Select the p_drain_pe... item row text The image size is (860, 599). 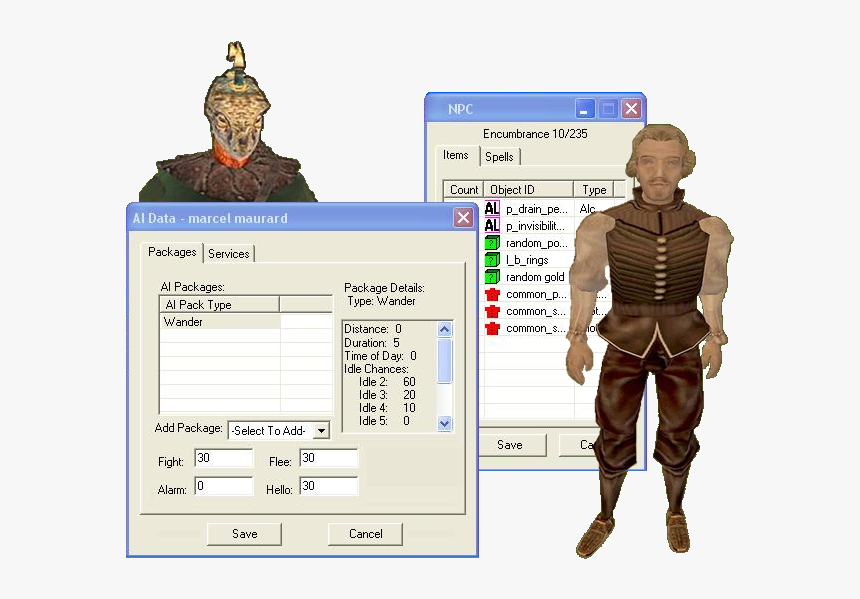coord(537,209)
